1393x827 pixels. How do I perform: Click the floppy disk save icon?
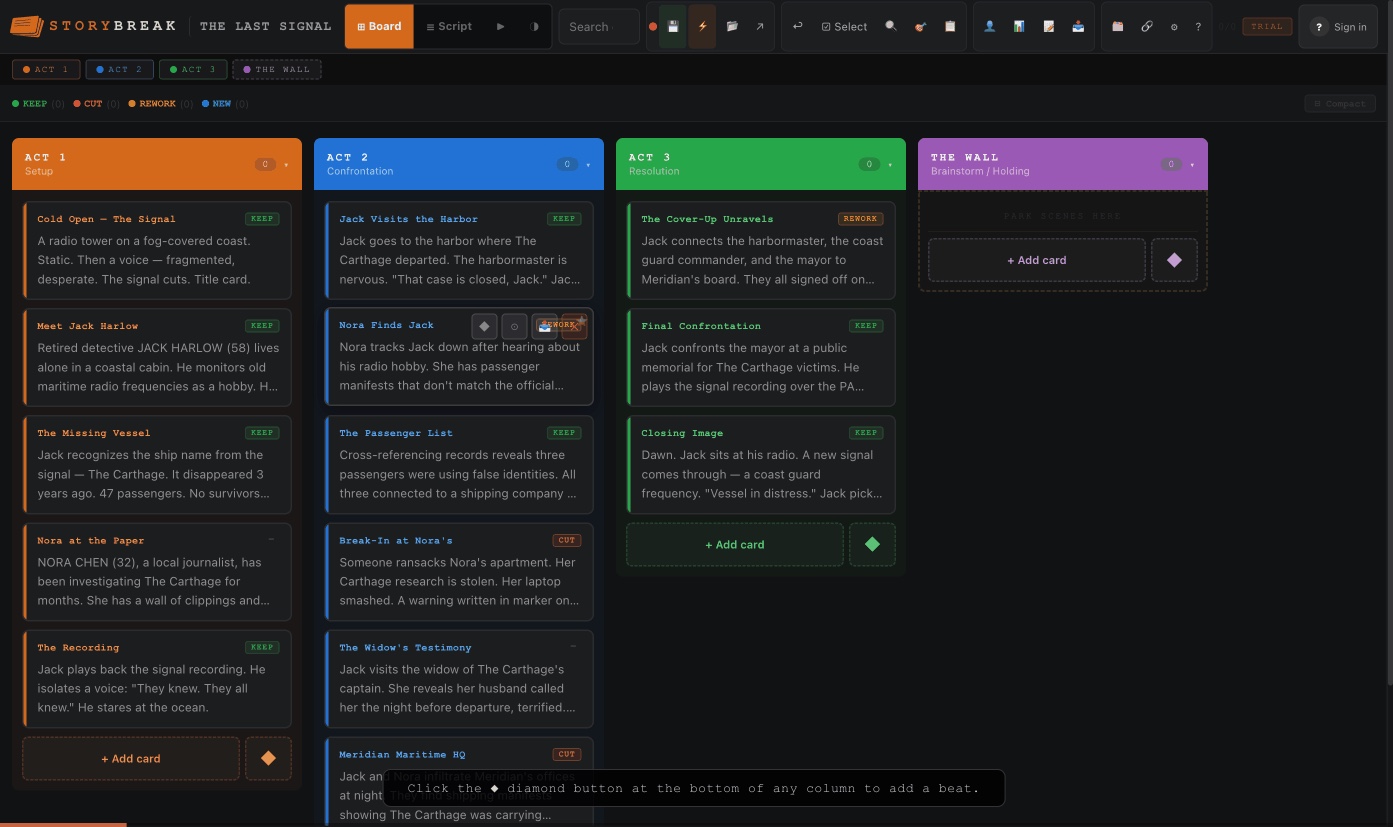pyautogui.click(x=674, y=27)
